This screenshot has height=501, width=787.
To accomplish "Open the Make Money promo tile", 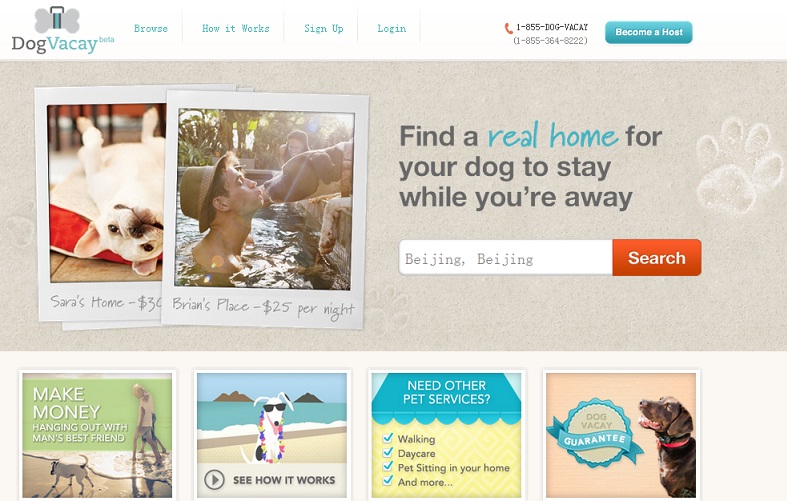I will 97,435.
